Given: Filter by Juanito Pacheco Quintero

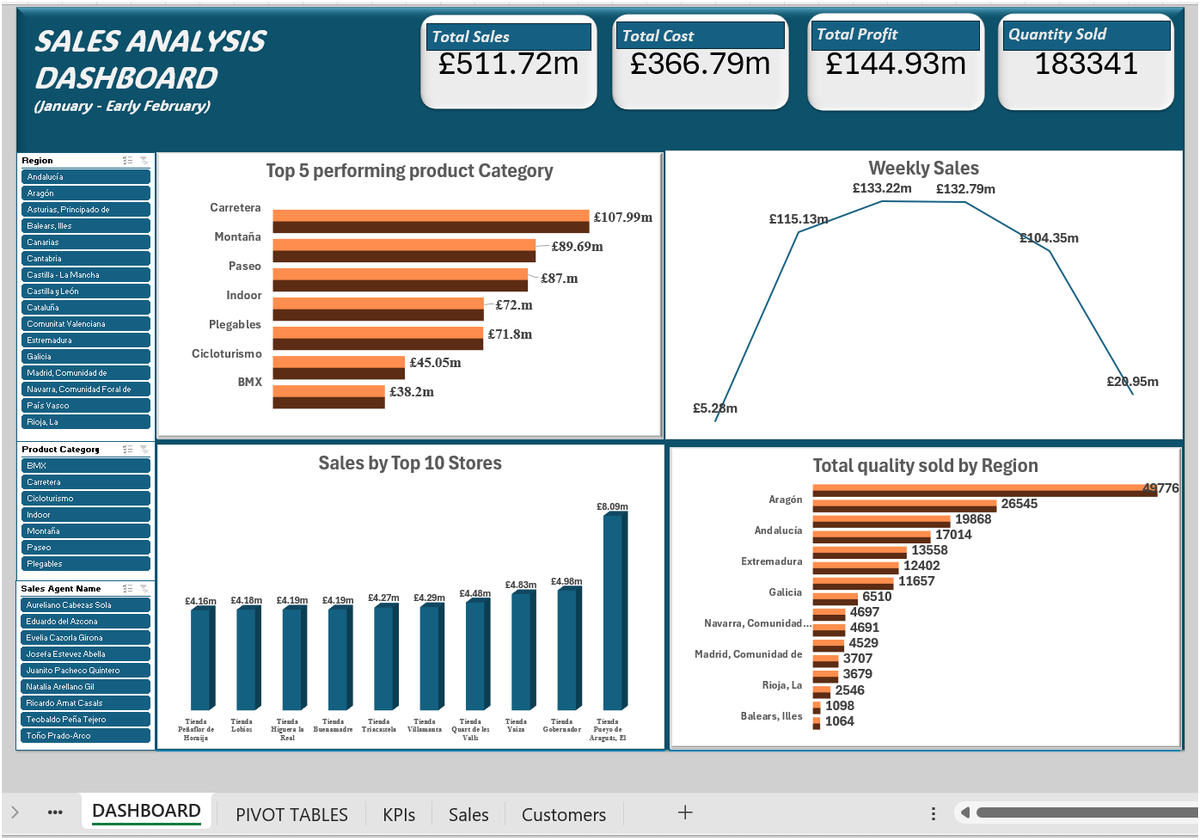Looking at the screenshot, I should pos(85,670).
